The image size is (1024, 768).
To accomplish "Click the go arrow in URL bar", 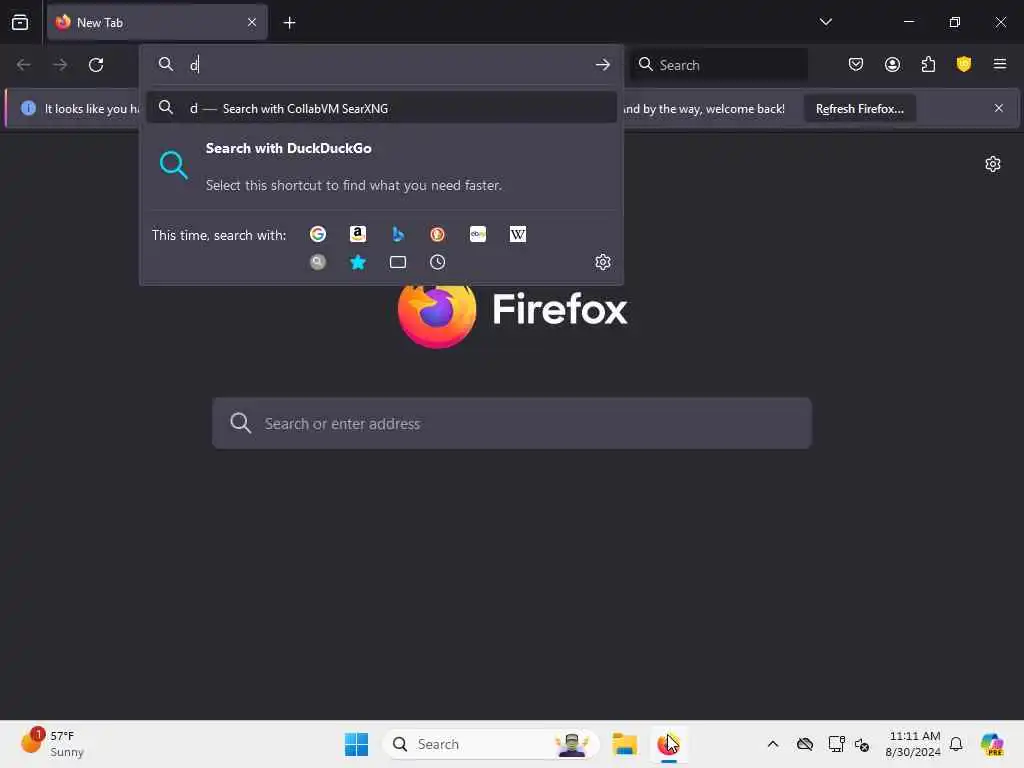I will (x=602, y=65).
